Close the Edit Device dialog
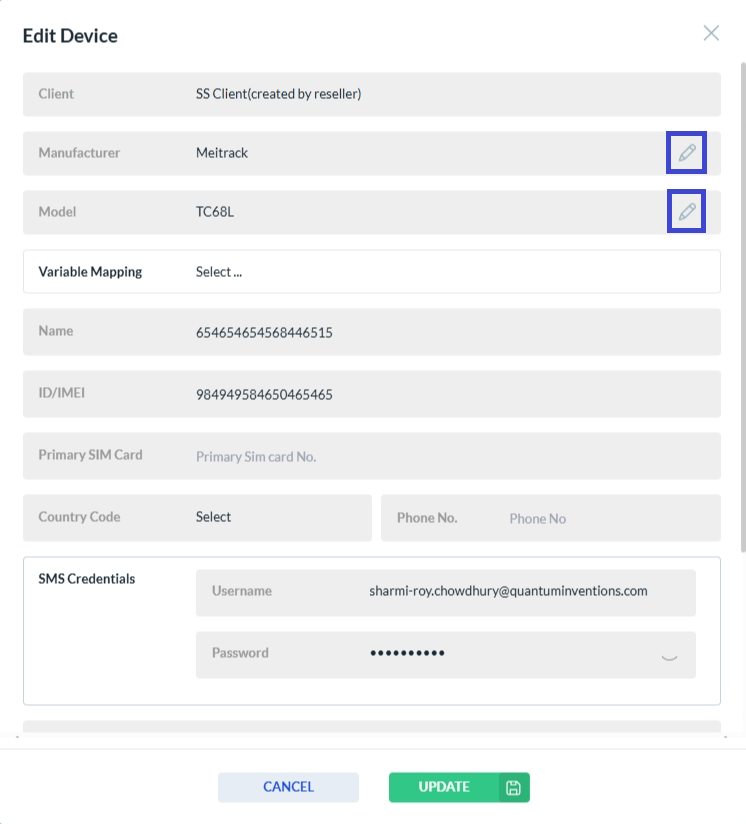The image size is (746, 824). [711, 33]
